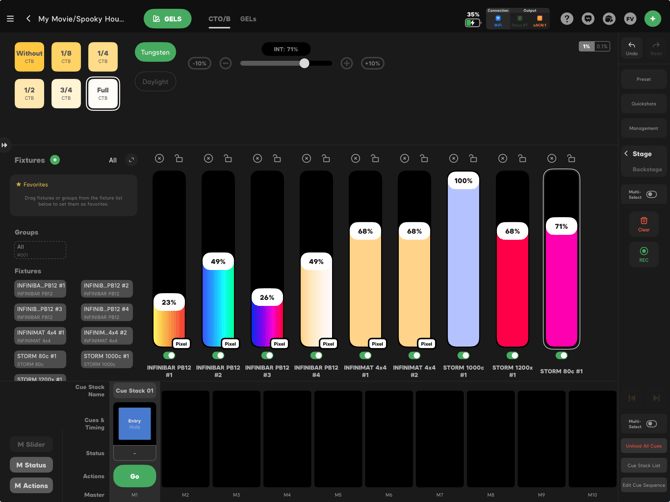The height and width of the screenshot is (502, 670).
Task: Toggle Multi-Select switch in Stage panel
Action: tap(651, 194)
